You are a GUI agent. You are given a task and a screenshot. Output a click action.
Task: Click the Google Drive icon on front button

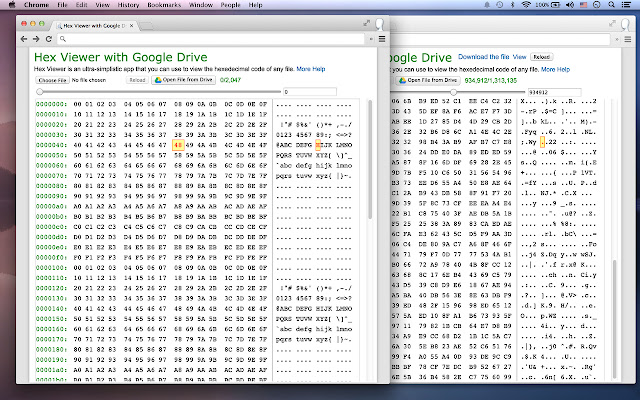[158, 80]
